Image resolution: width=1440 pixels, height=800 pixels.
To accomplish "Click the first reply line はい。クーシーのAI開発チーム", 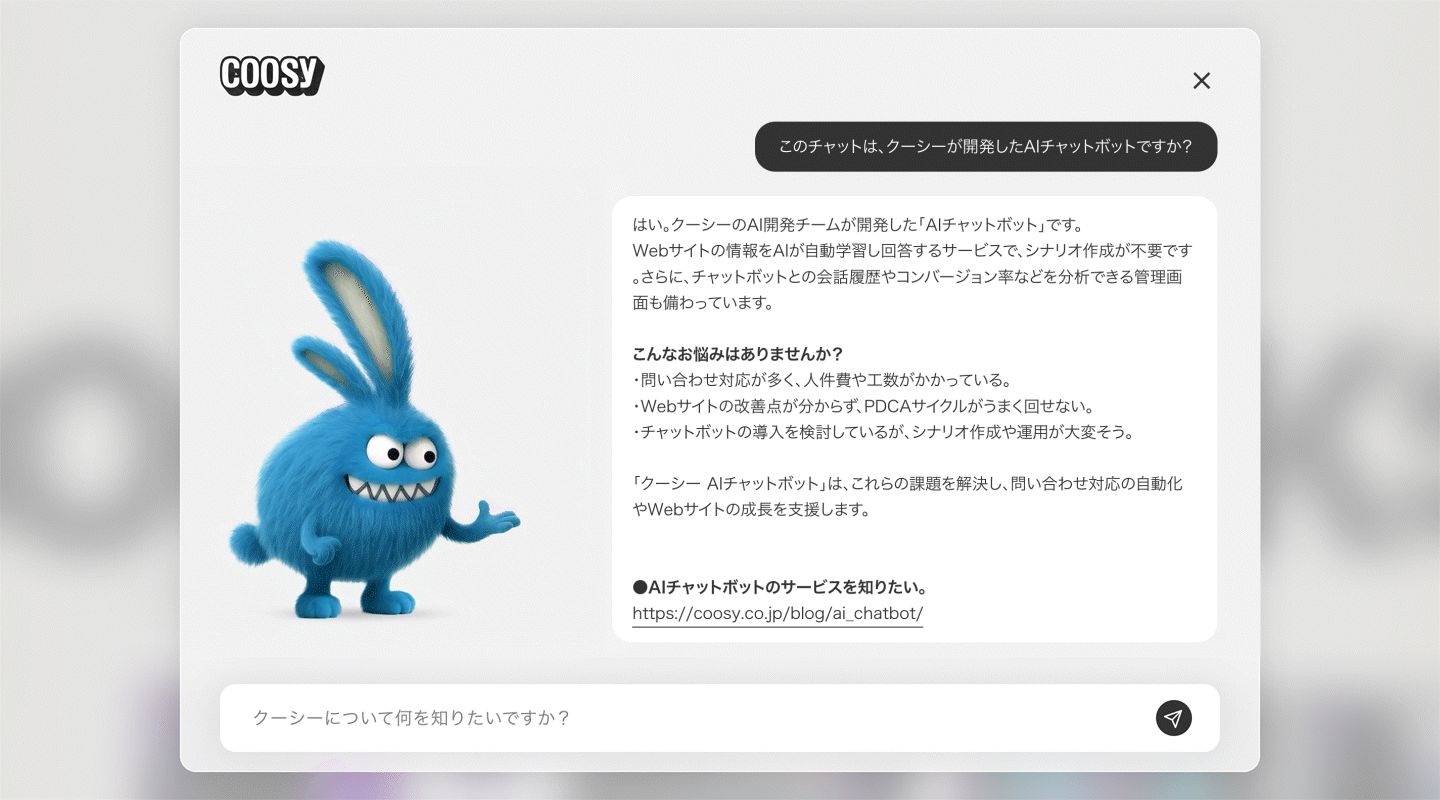I will pyautogui.click(x=858, y=224).
